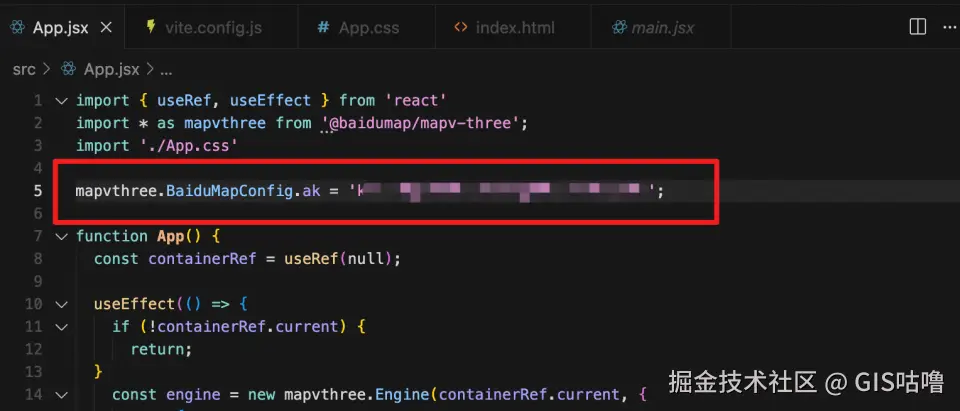The height and width of the screenshot is (411, 960).
Task: Open the index.html tab
Action: [505, 28]
